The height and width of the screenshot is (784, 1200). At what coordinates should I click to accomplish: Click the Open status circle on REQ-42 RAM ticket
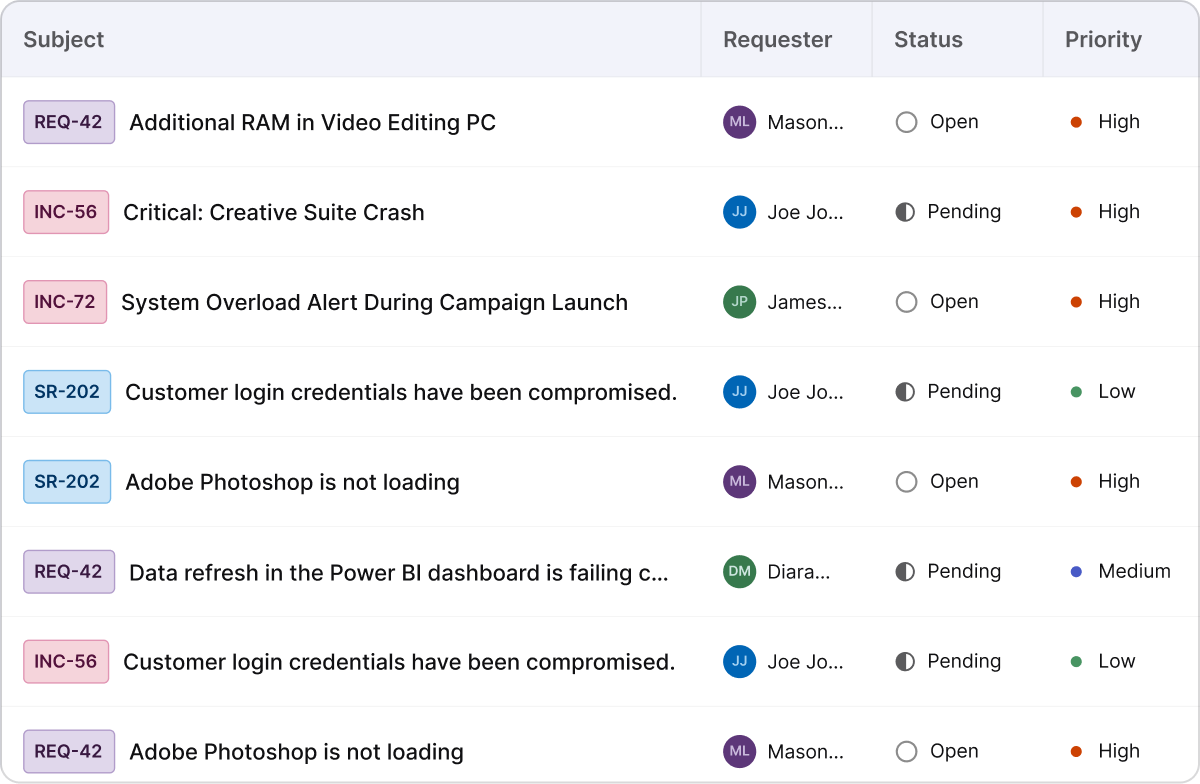tap(906, 122)
